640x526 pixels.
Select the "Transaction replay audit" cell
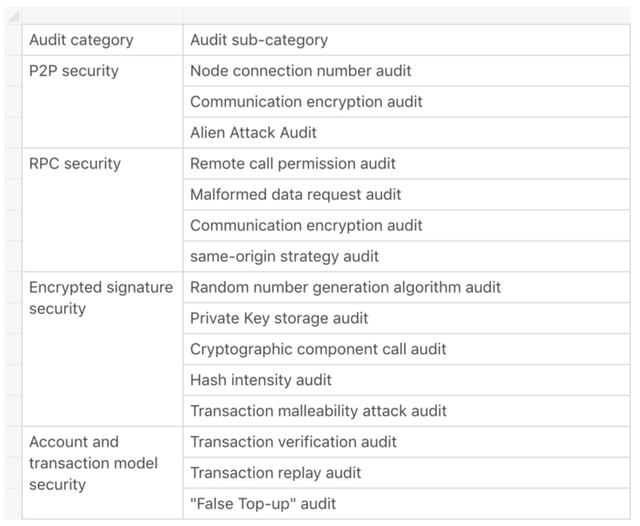click(x=407, y=473)
